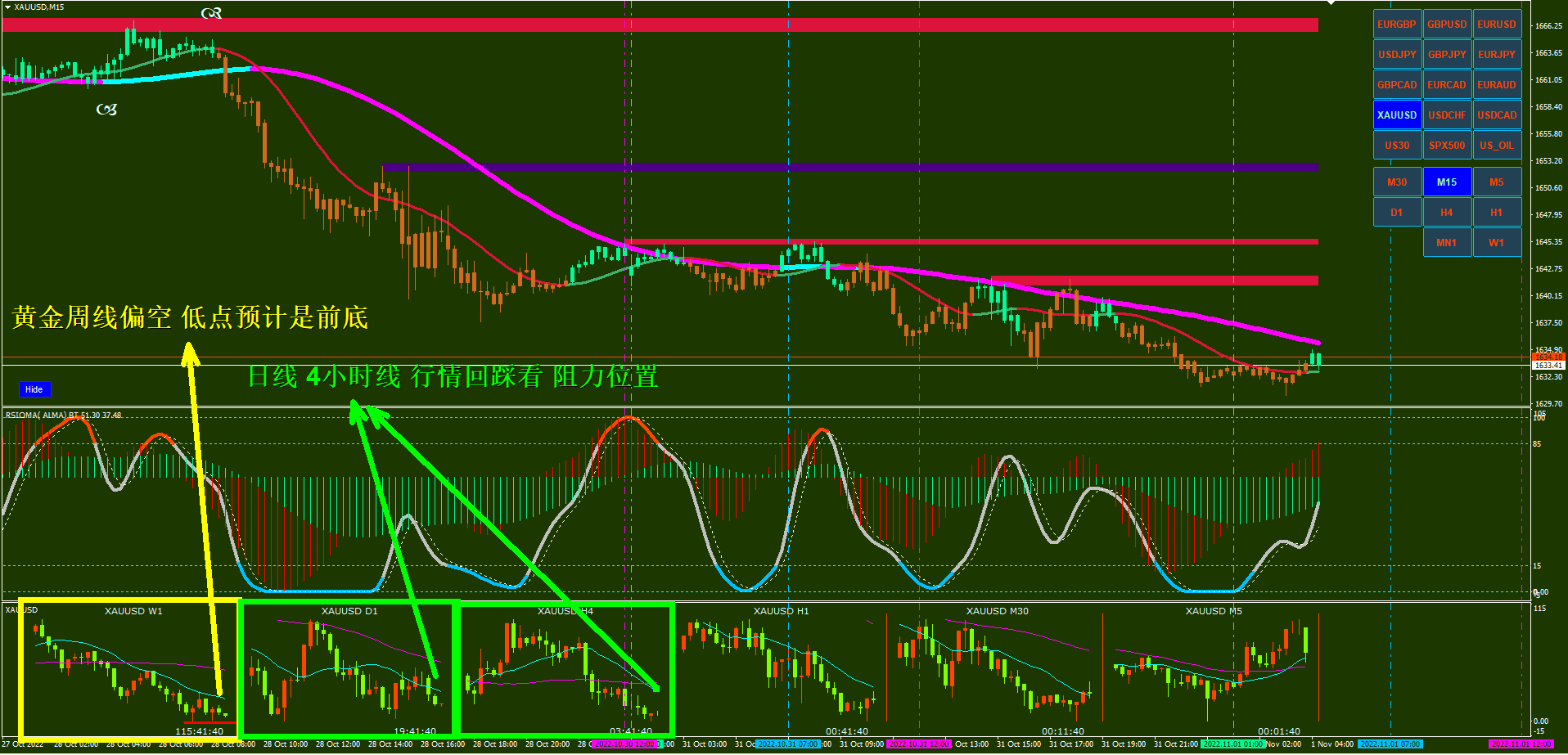Click the '28 Oct 18:00' time label
The width and height of the screenshot is (1568, 755).
pyautogui.click(x=495, y=744)
